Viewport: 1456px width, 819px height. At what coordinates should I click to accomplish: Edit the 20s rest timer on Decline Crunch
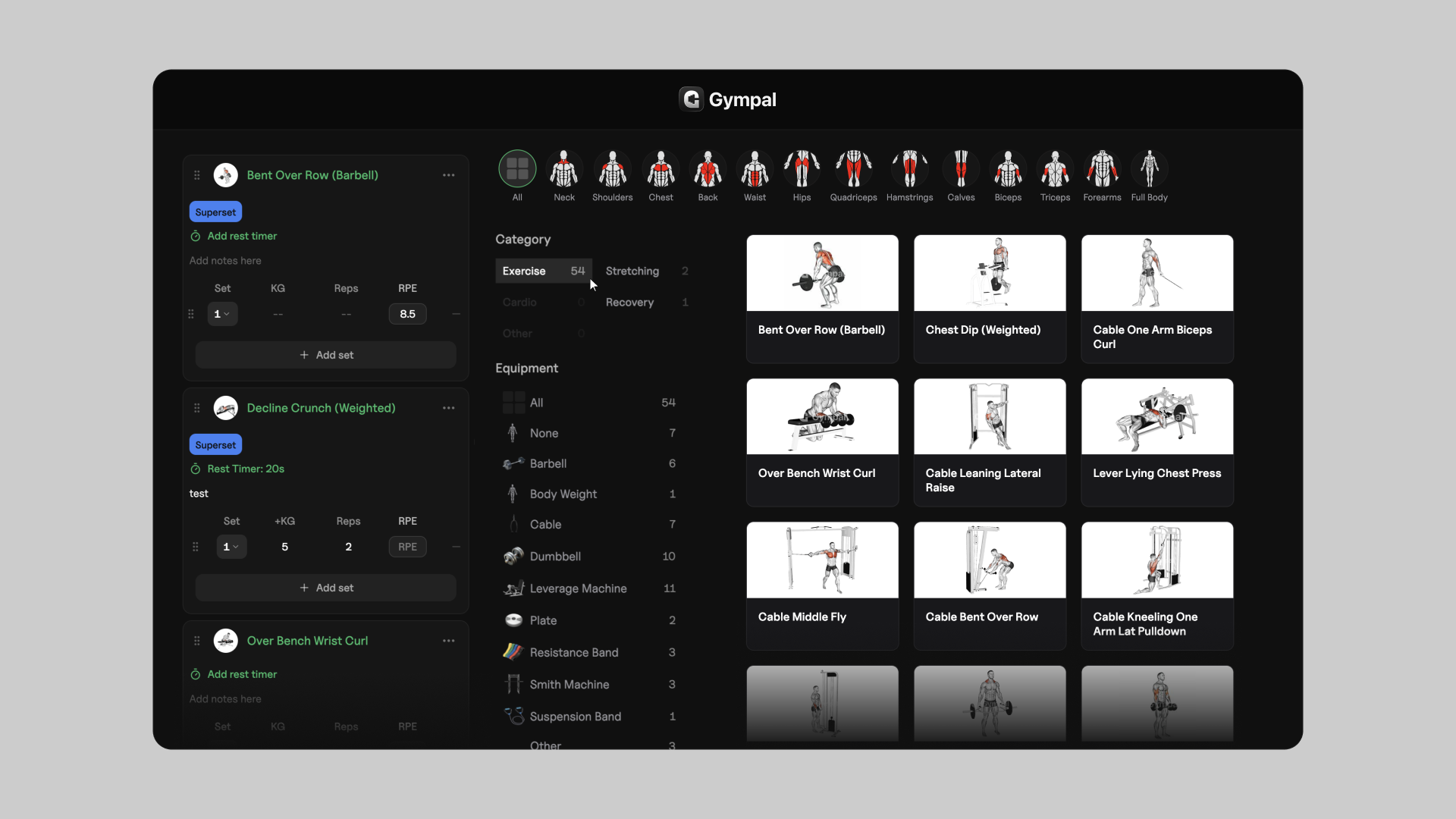click(237, 469)
